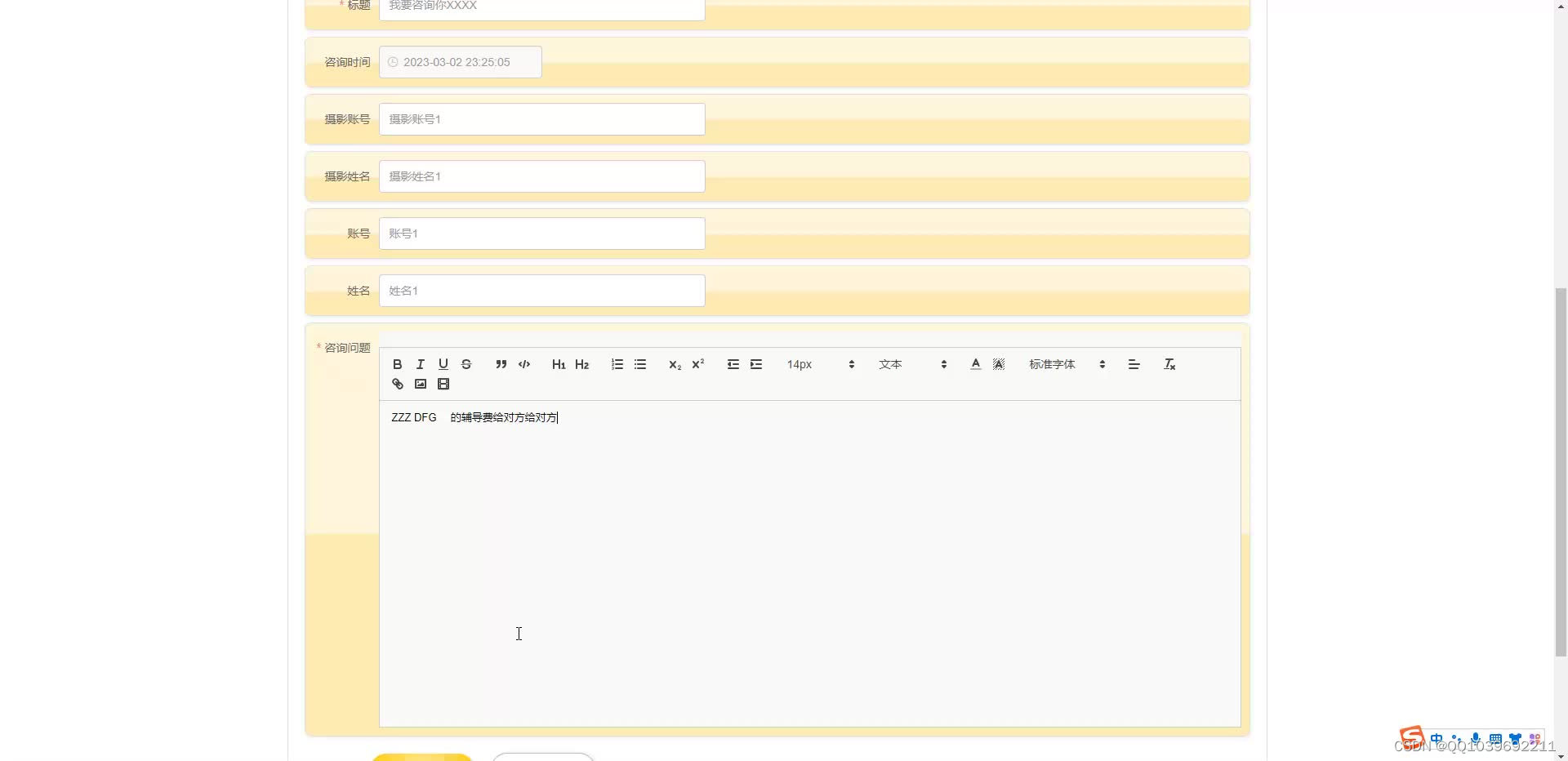1568x761 pixels.
Task: Apply Heading 1 style
Action: 559,364
